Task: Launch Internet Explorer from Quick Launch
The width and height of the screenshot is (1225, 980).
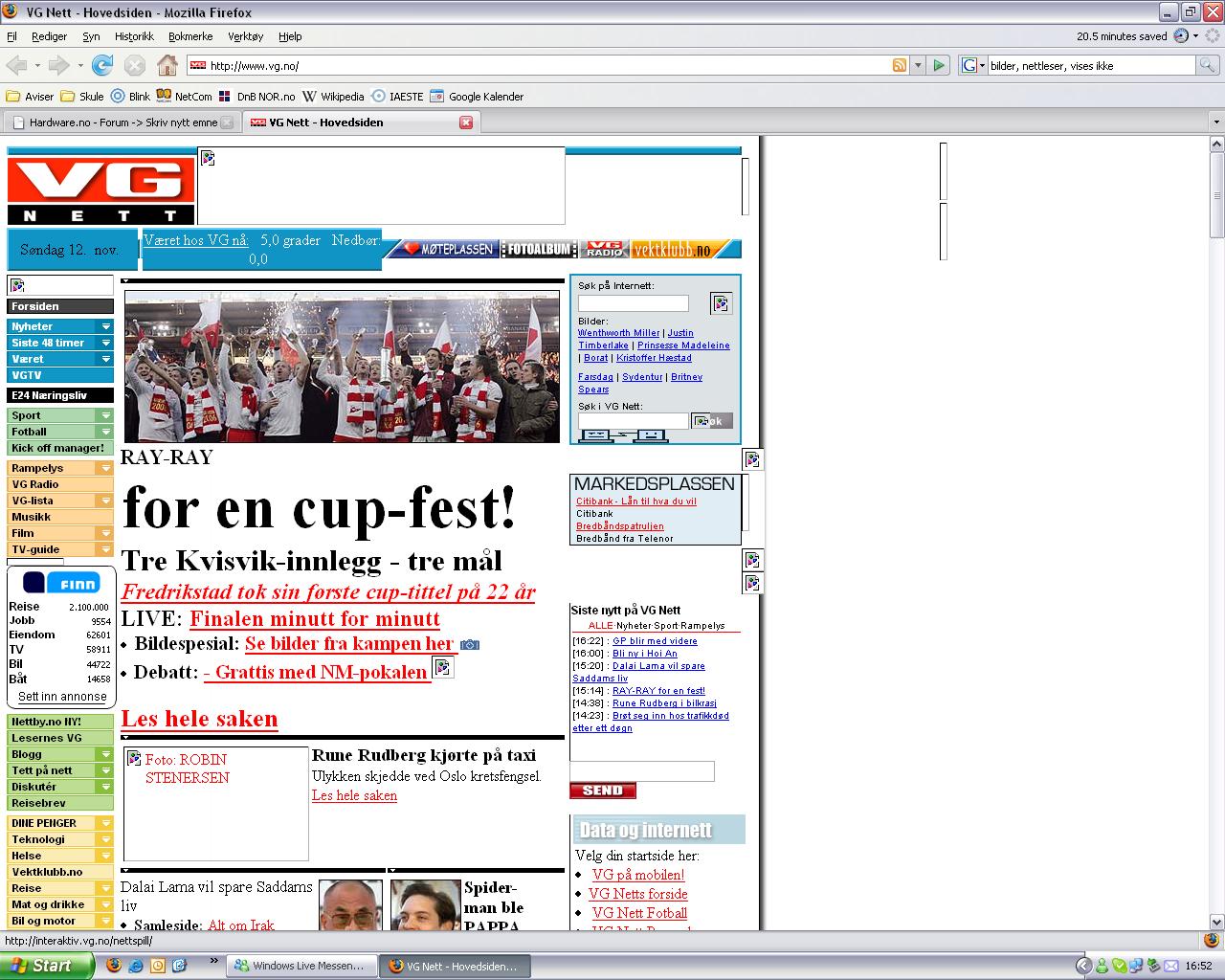Action: (136, 966)
